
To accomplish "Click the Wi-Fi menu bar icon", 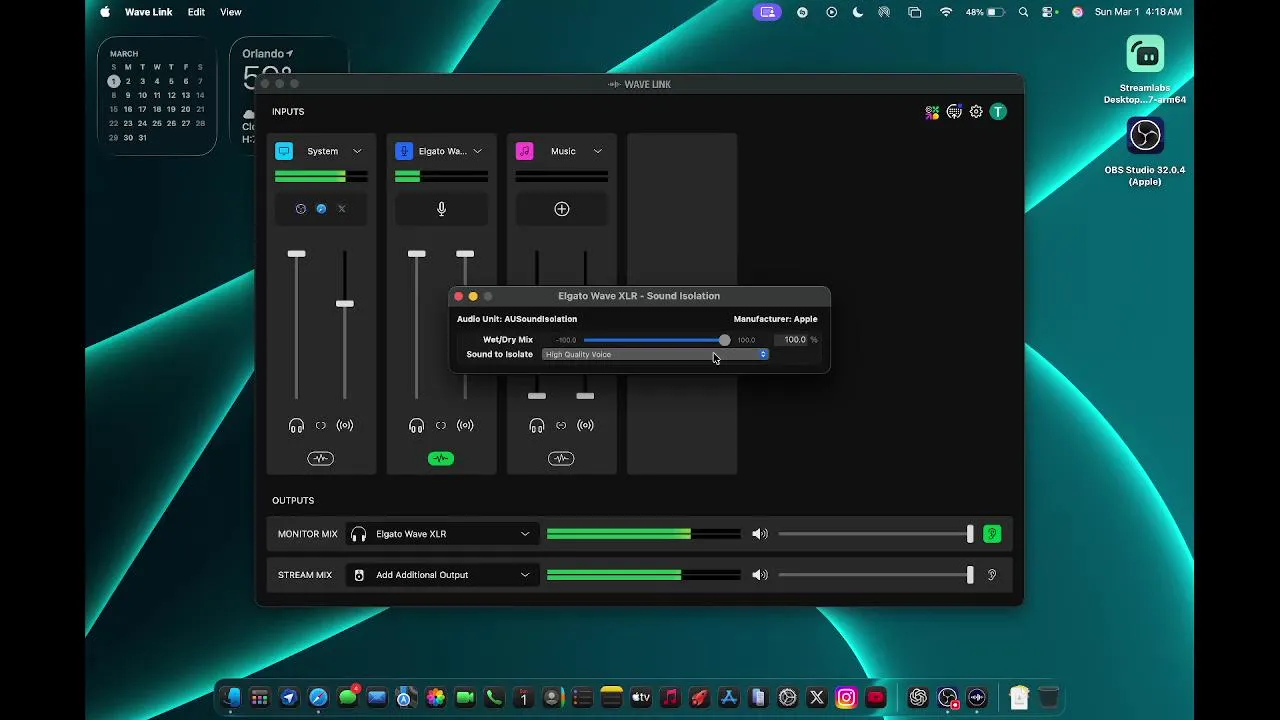I will (x=946, y=12).
